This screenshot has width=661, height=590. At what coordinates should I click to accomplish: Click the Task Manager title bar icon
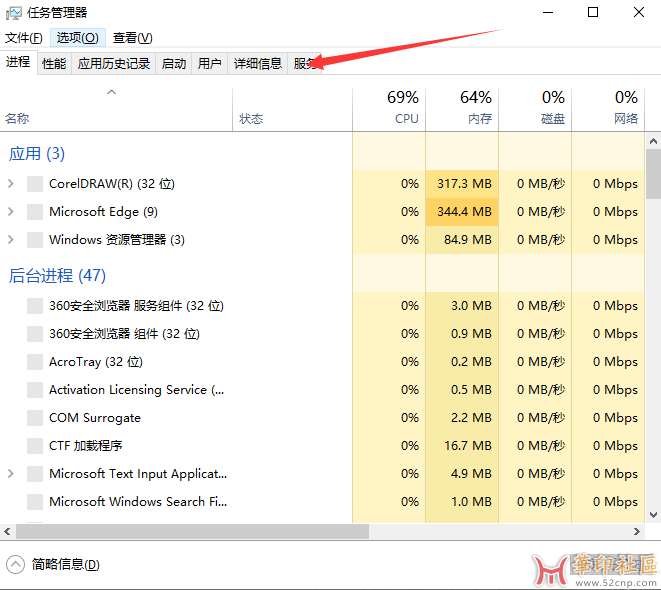13,13
